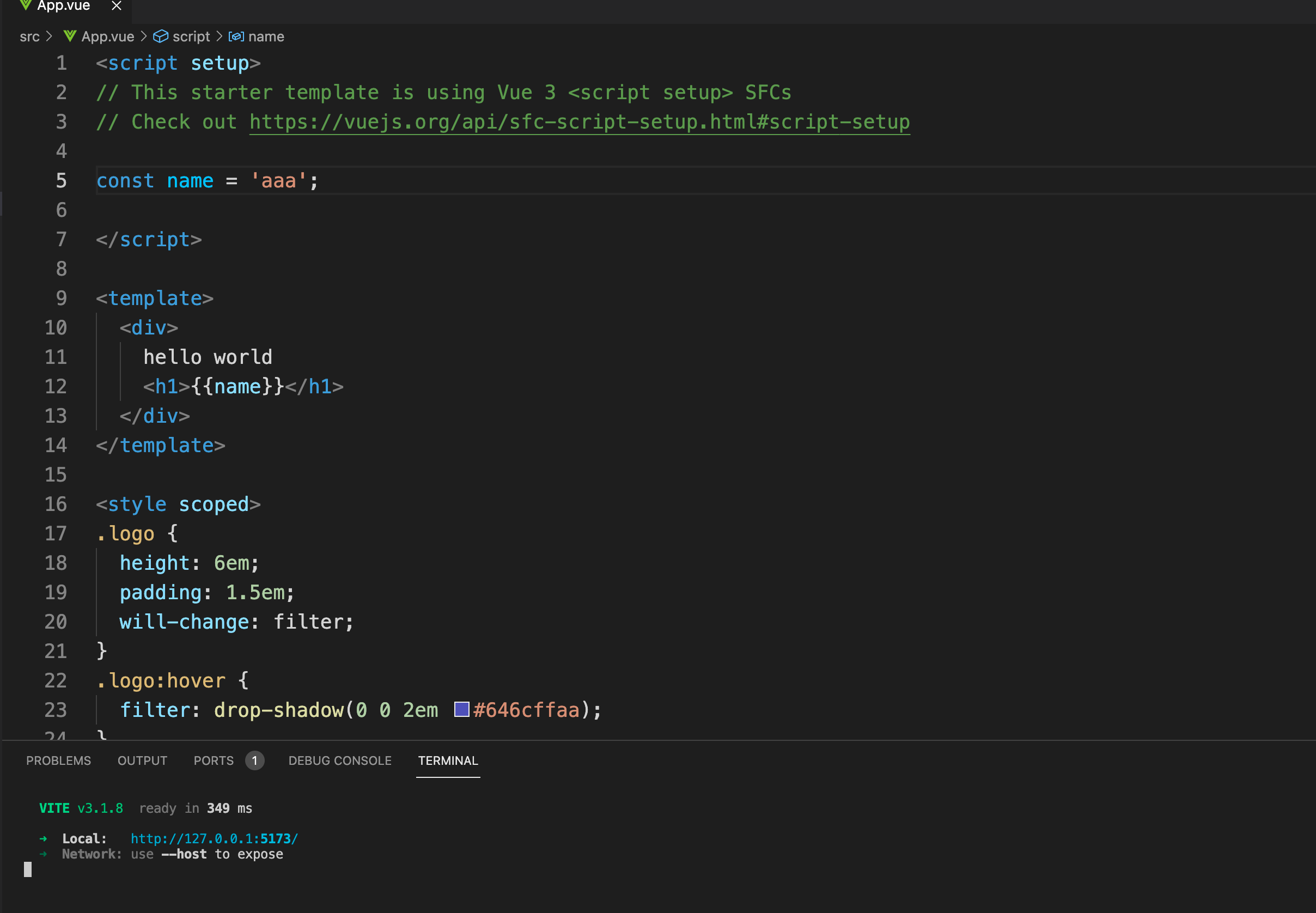Open the PORTS panel tab
The height and width of the screenshot is (913, 1316).
214,760
